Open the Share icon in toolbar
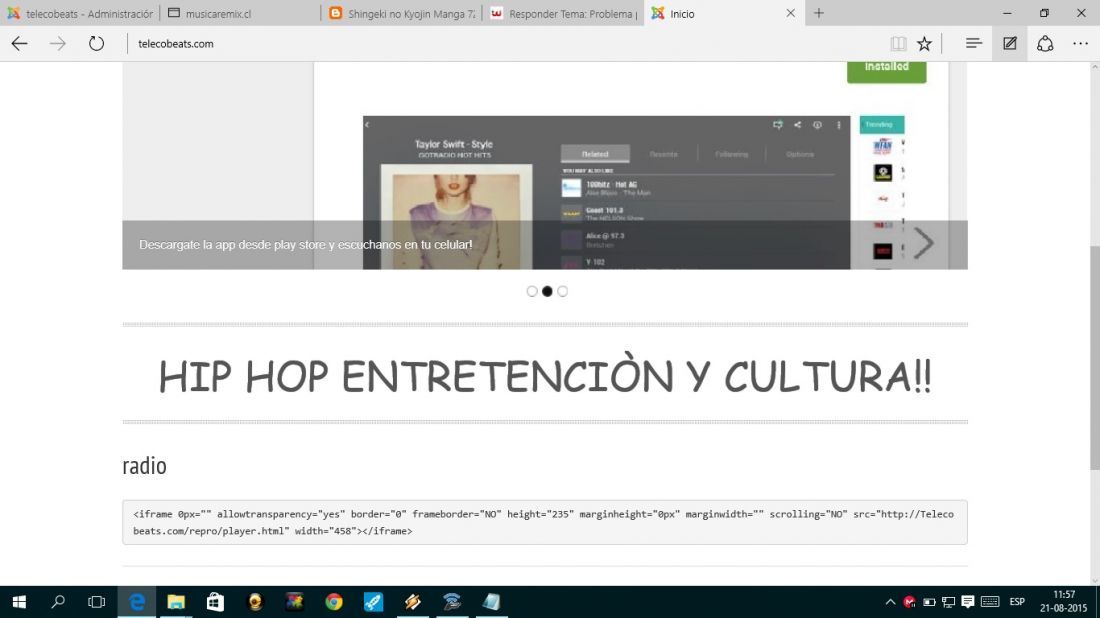1100x618 pixels. tap(1045, 43)
